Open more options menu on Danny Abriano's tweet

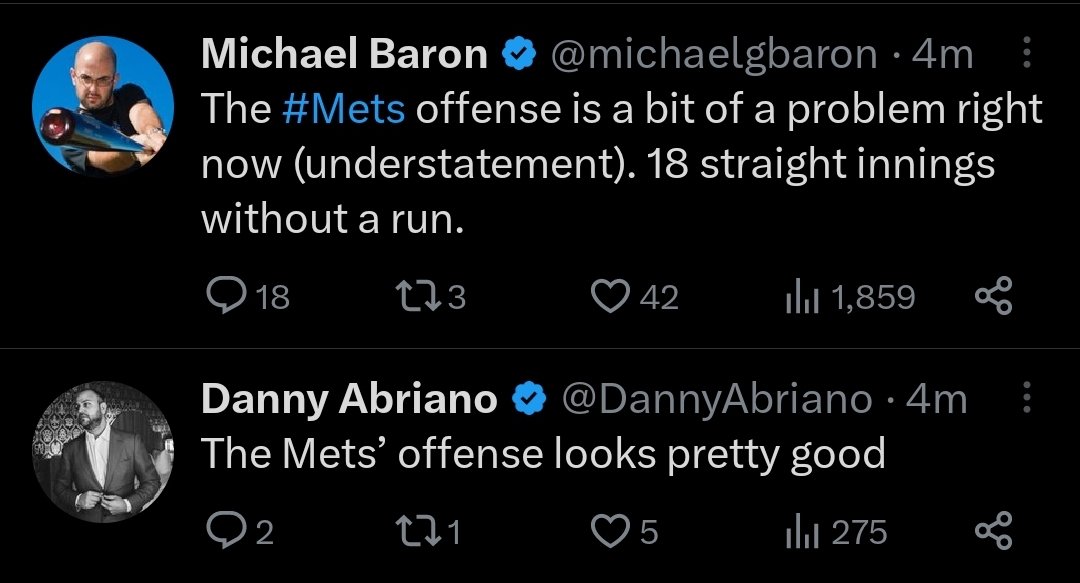click(x=1026, y=398)
